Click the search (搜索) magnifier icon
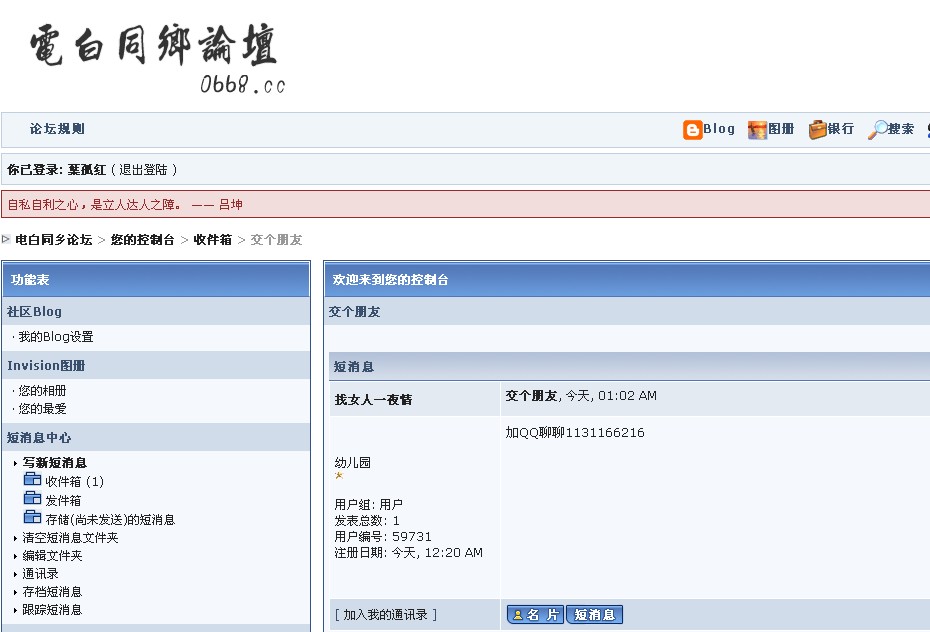 coord(877,130)
